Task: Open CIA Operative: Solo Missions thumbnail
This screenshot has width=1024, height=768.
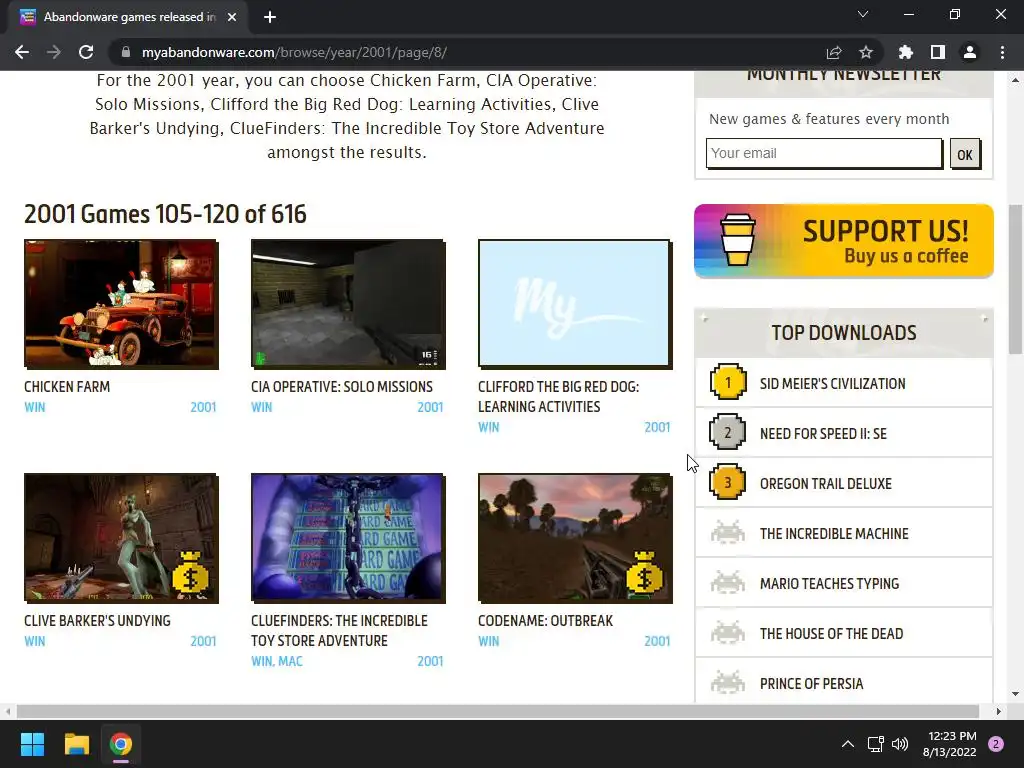Action: pyautogui.click(x=348, y=304)
